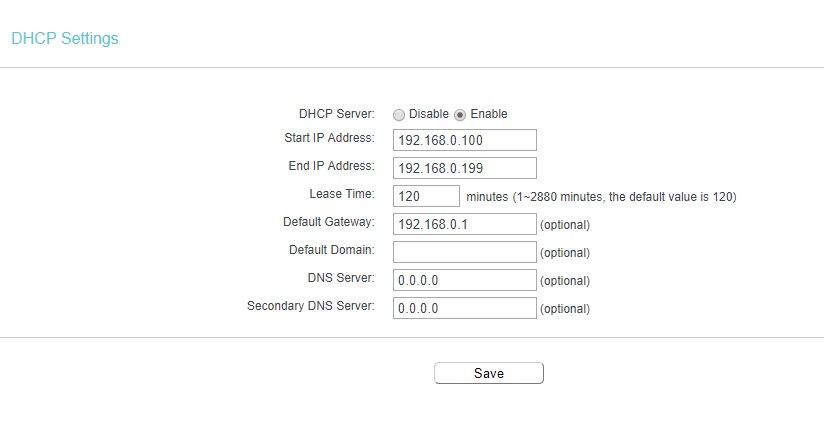Click the 'DHCP Server:' label
This screenshot has width=824, height=444.
click(337, 114)
